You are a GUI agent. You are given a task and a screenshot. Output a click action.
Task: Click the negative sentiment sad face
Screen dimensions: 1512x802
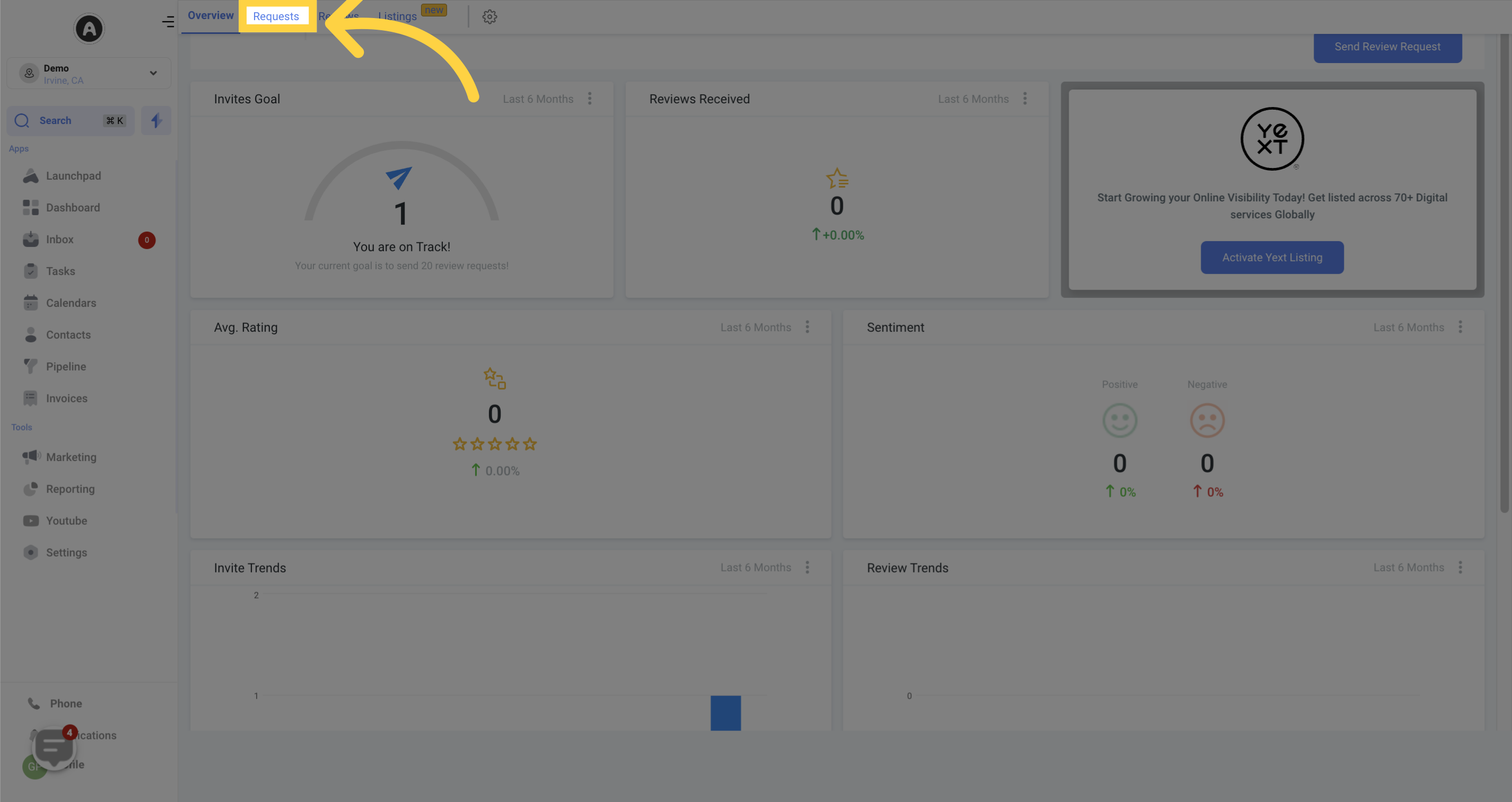click(1207, 420)
